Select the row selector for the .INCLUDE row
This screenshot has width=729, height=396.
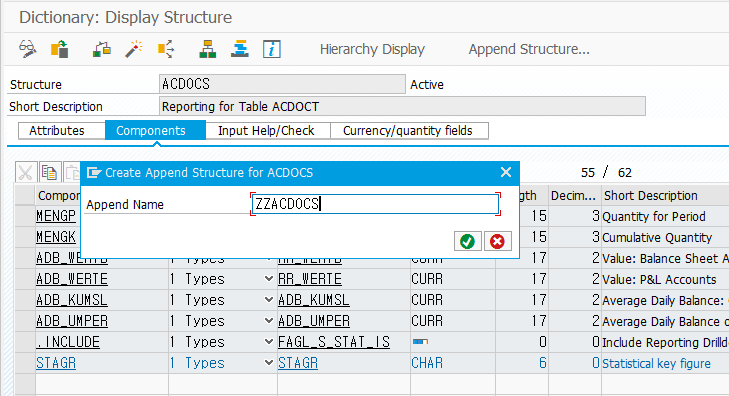coord(25,342)
